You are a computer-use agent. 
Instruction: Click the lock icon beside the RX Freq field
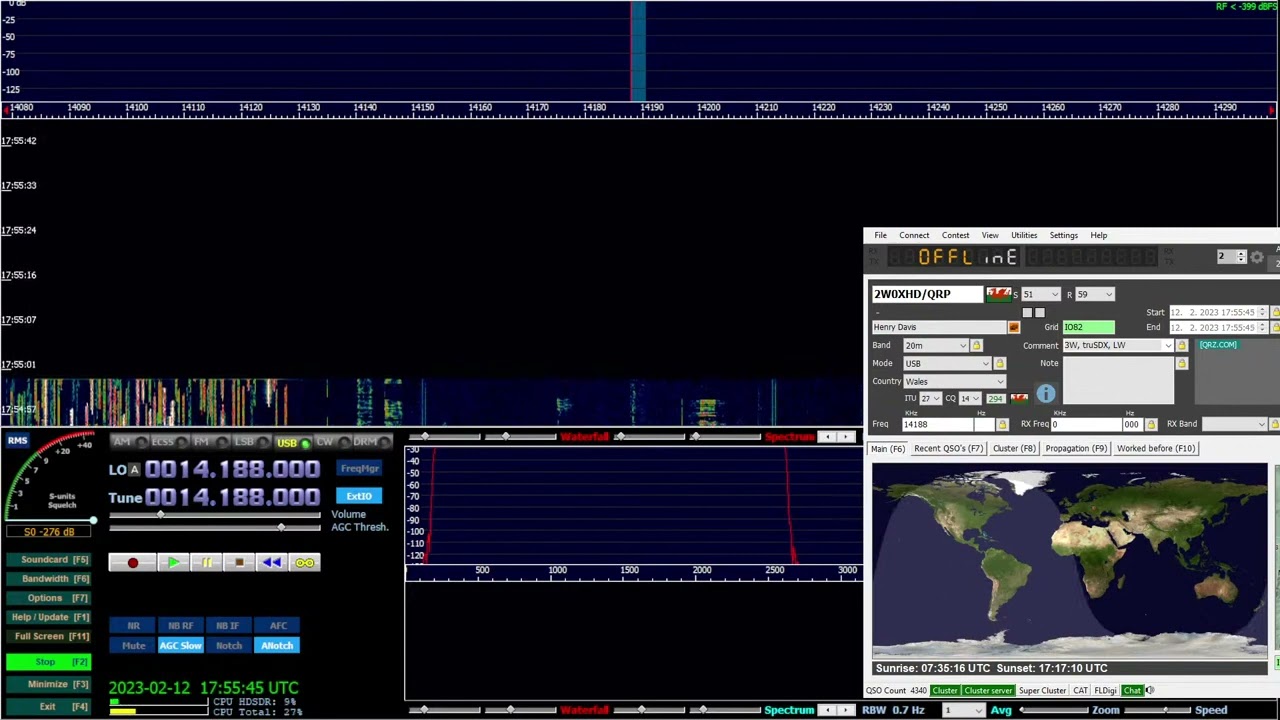[1151, 425]
